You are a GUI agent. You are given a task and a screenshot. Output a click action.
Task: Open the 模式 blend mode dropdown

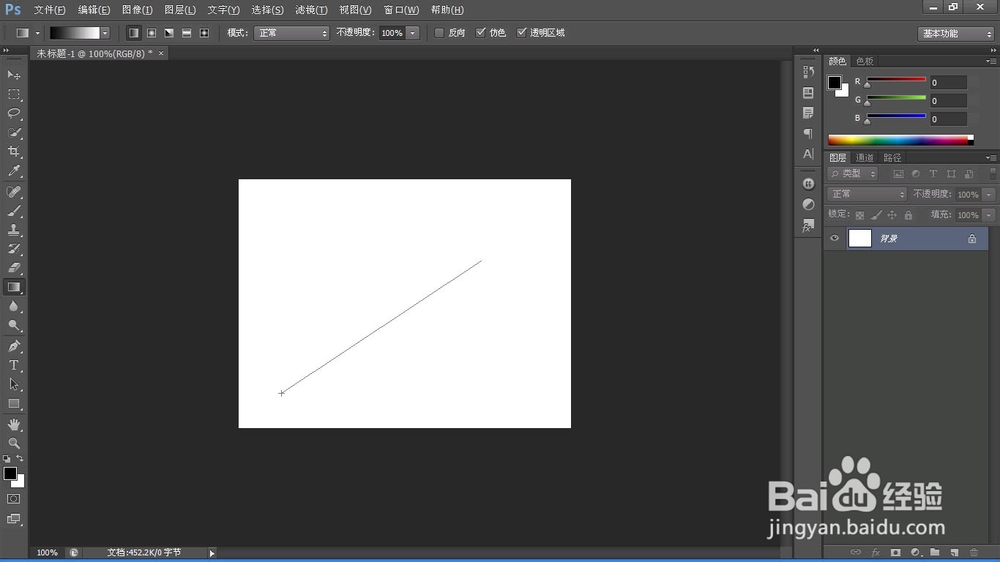pyautogui.click(x=291, y=33)
